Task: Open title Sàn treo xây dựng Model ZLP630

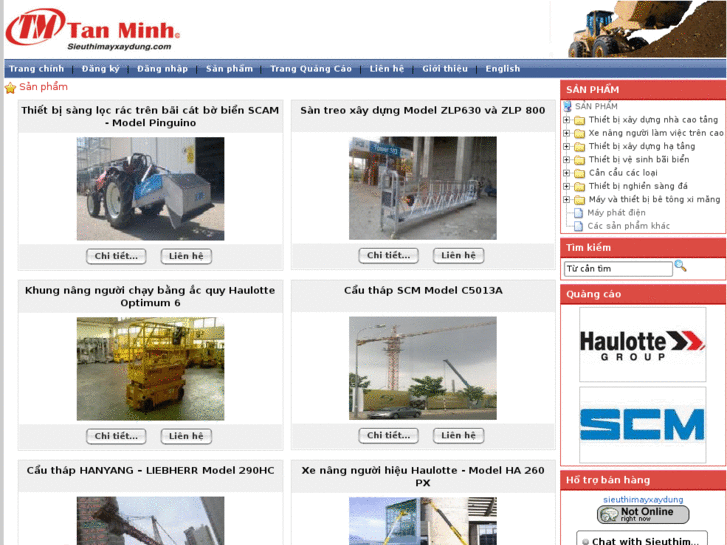Action: point(422,110)
